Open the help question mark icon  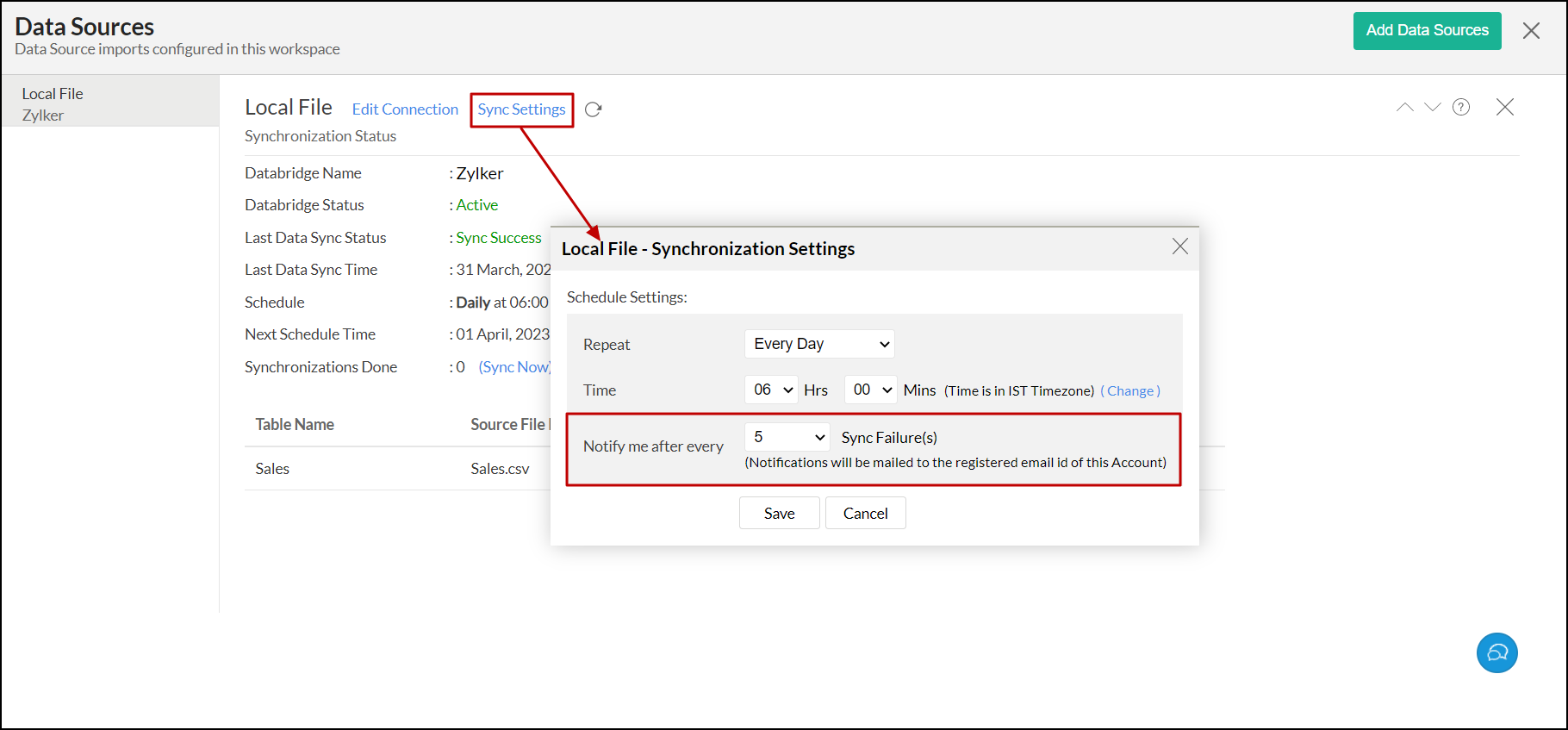tap(1461, 107)
